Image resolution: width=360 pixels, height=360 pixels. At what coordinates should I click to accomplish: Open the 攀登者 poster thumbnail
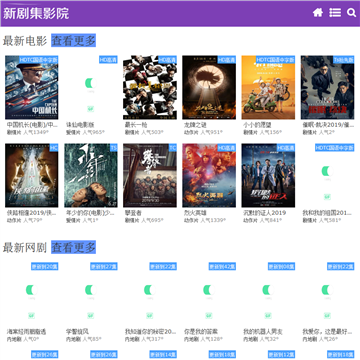click(x=150, y=175)
